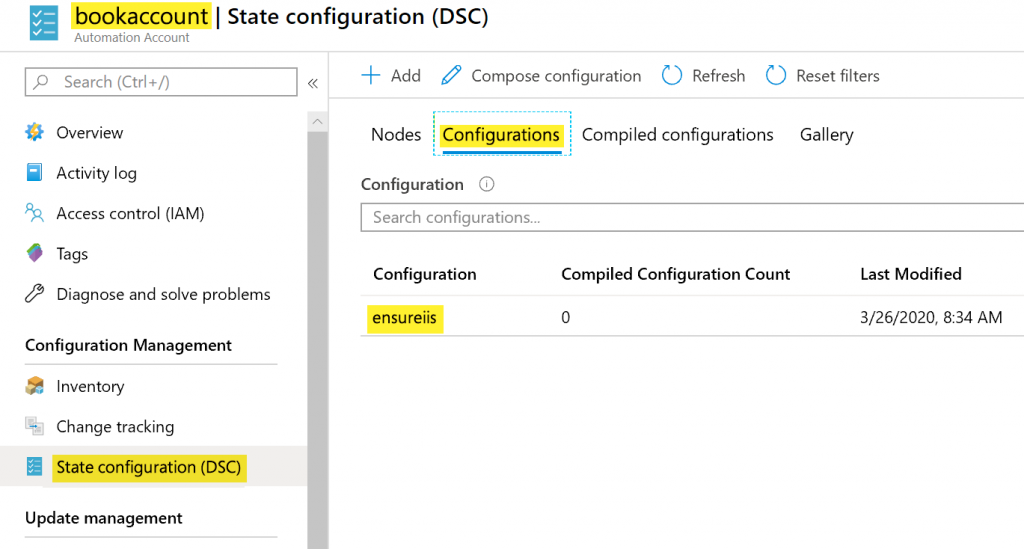Click the Change tracking icon
Viewport: 1024px width, 549px height.
35,427
